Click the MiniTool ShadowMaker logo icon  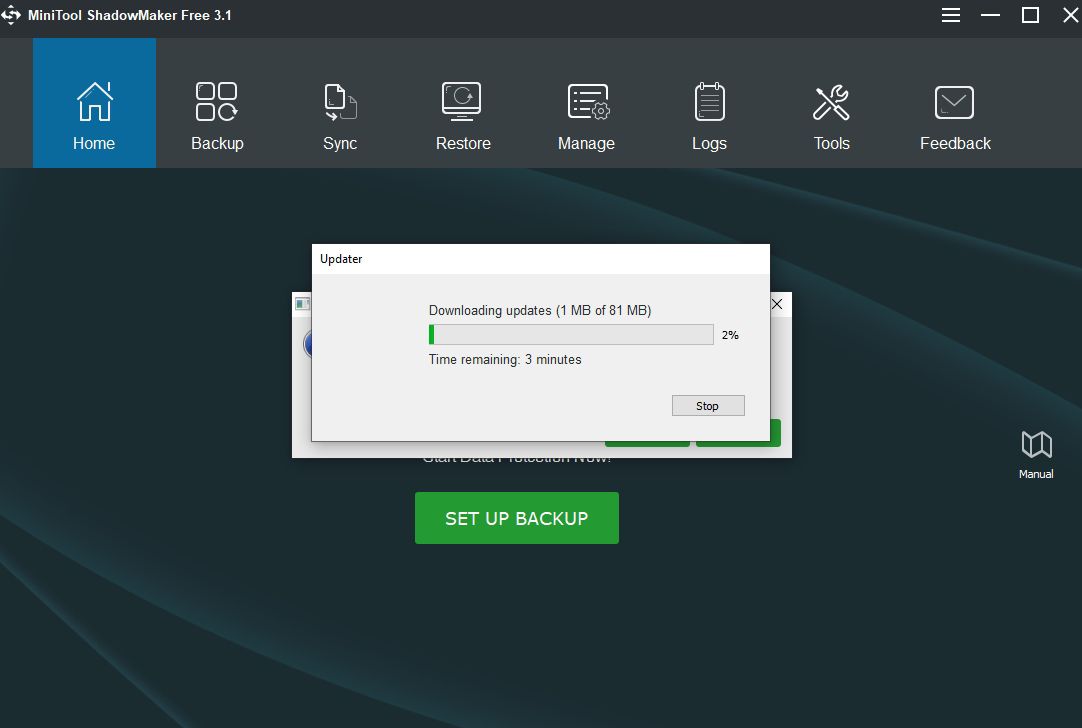(x=11, y=15)
